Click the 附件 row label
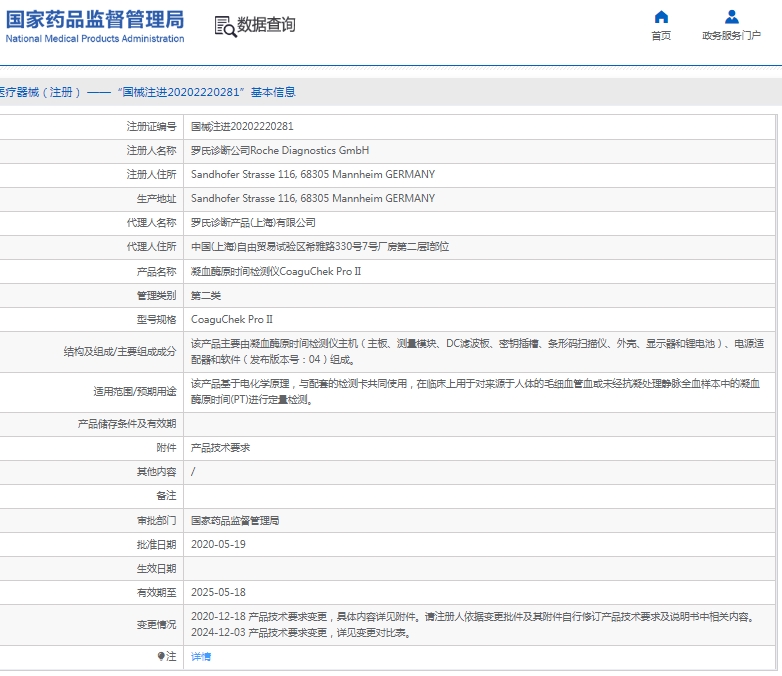 166,448
